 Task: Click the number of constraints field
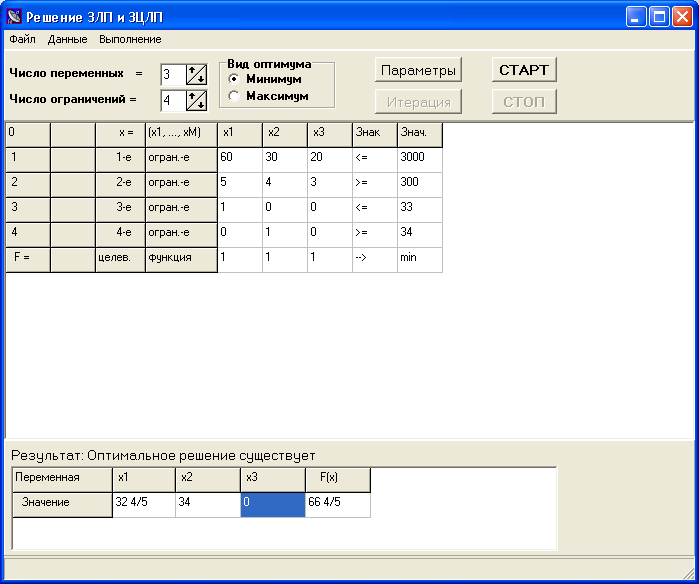point(173,100)
